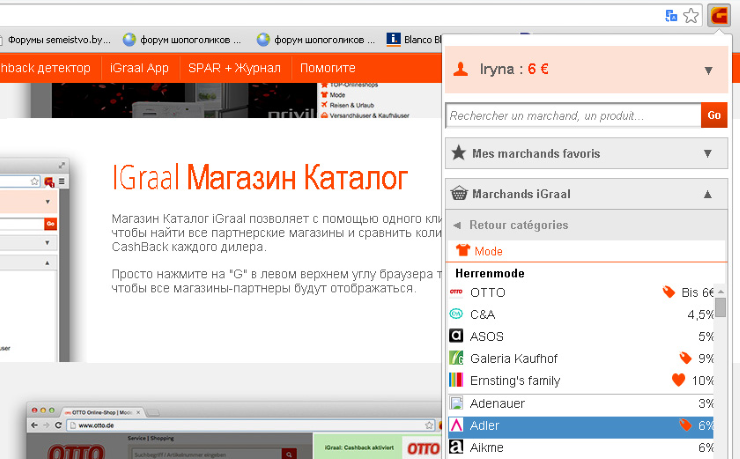This screenshot has height=459, width=740.
Task: Click the user profile icon beside Iryna
Action: click(x=461, y=69)
